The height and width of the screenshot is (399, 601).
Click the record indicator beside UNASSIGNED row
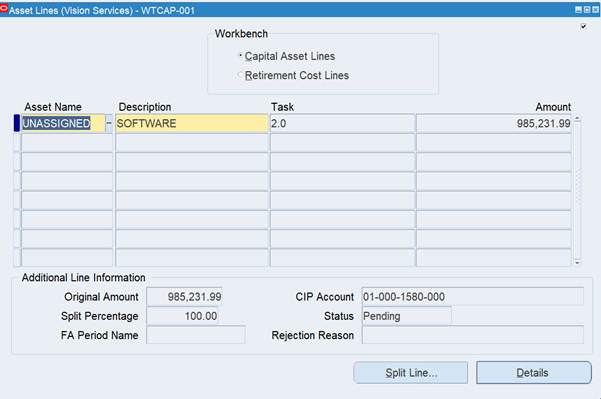17,123
